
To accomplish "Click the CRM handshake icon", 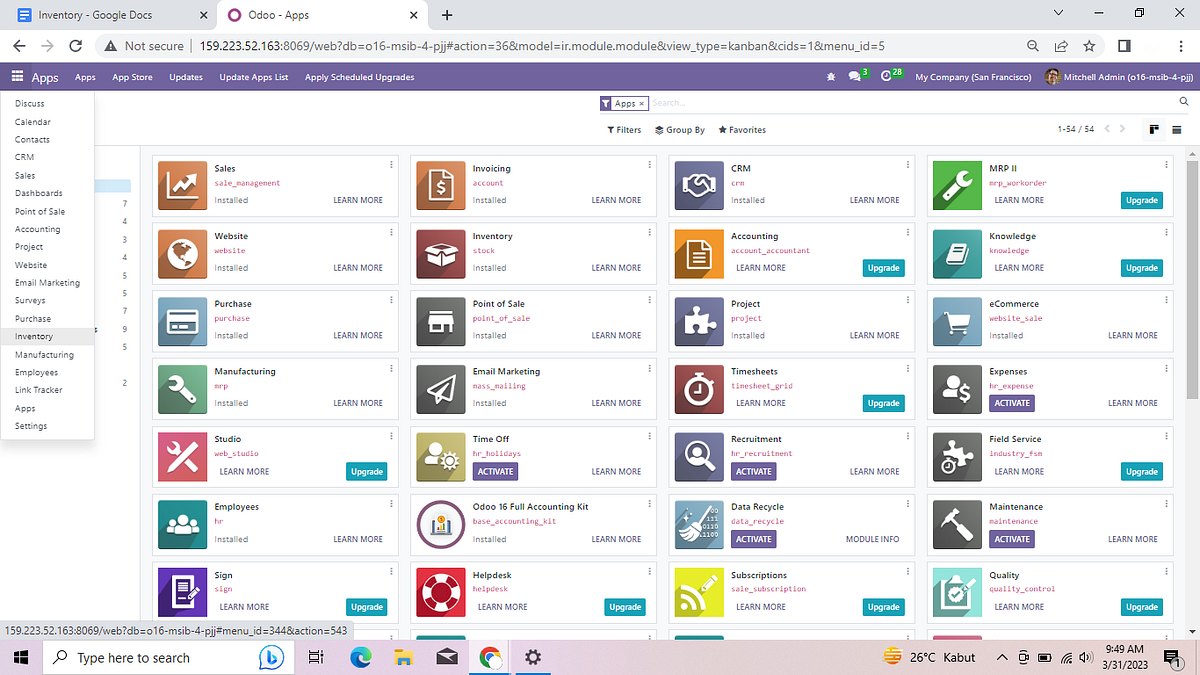I will 698,186.
